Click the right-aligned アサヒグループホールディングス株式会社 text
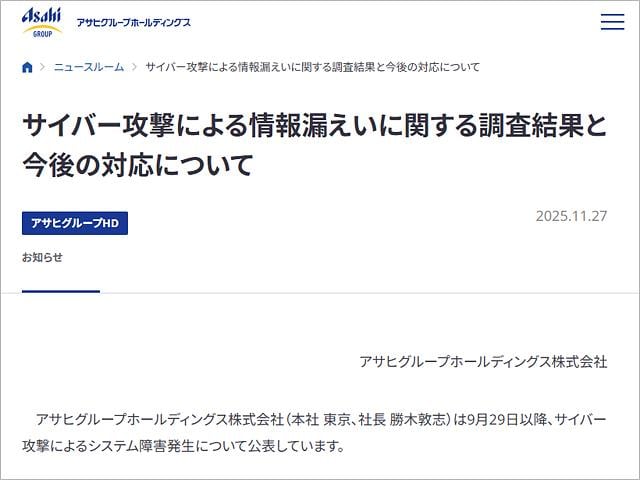Viewport: 640px width, 480px height. click(483, 362)
